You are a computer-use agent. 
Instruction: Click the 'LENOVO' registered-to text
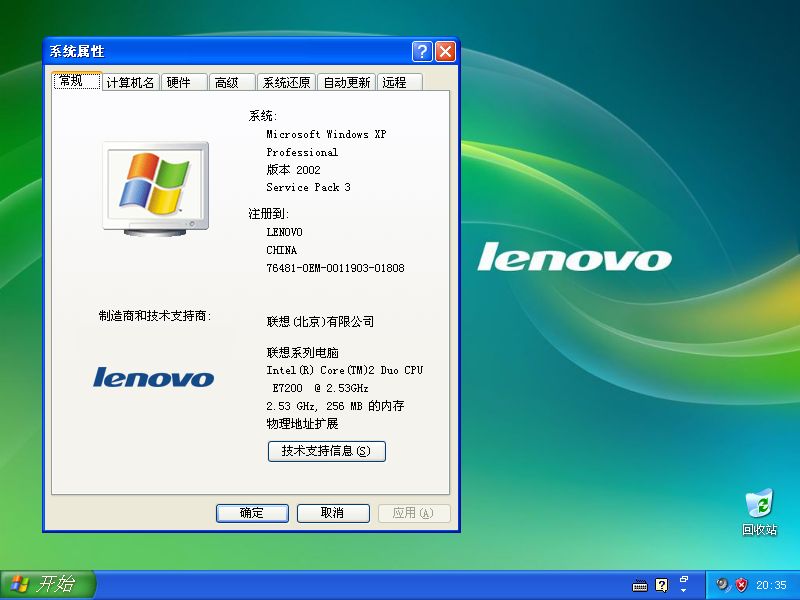[x=284, y=232]
